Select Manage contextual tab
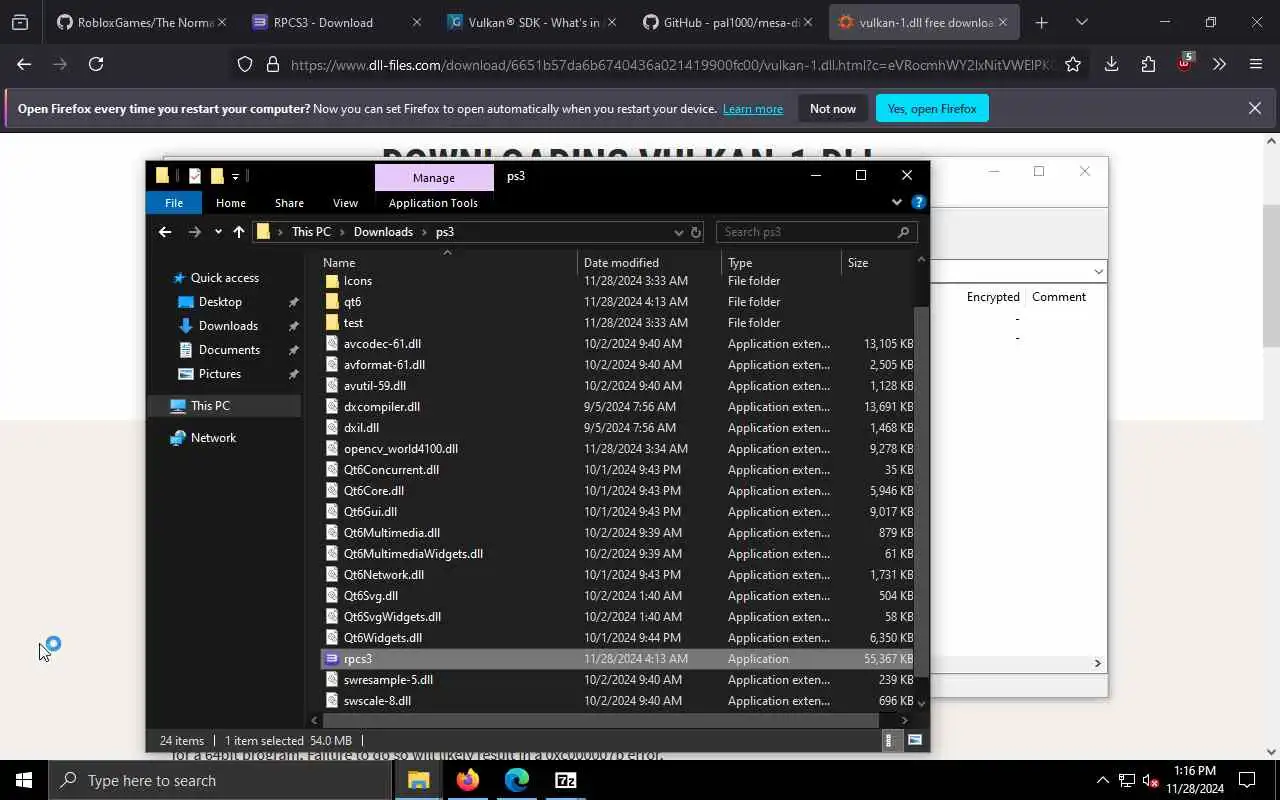Image resolution: width=1280 pixels, height=800 pixels. 433,178
